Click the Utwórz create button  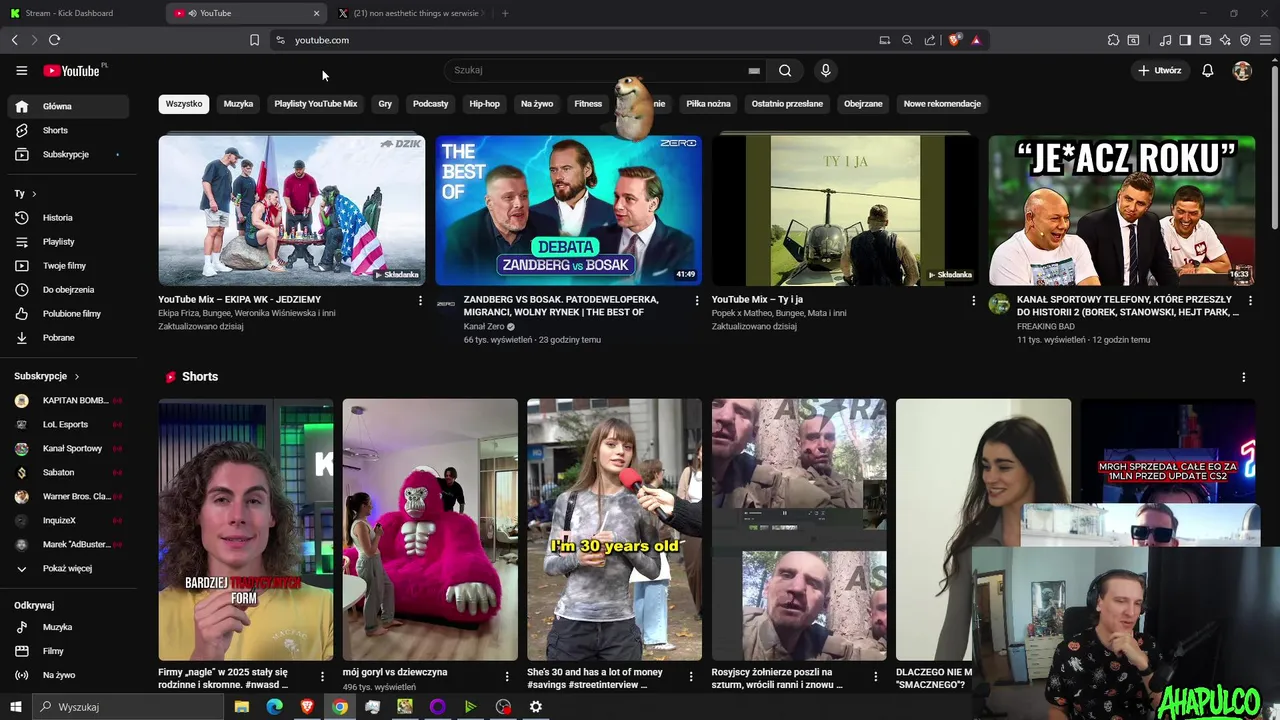point(1159,71)
